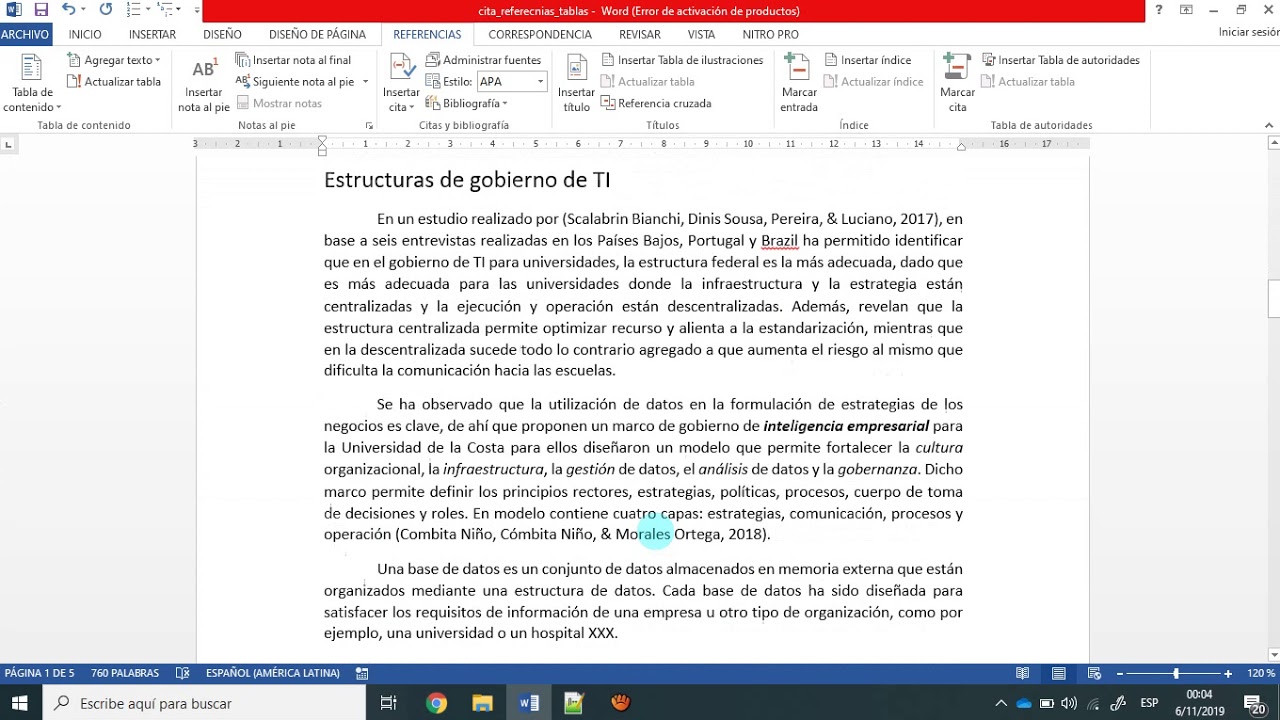
Task: Open Ribbon display options icon
Action: tap(1186, 10)
